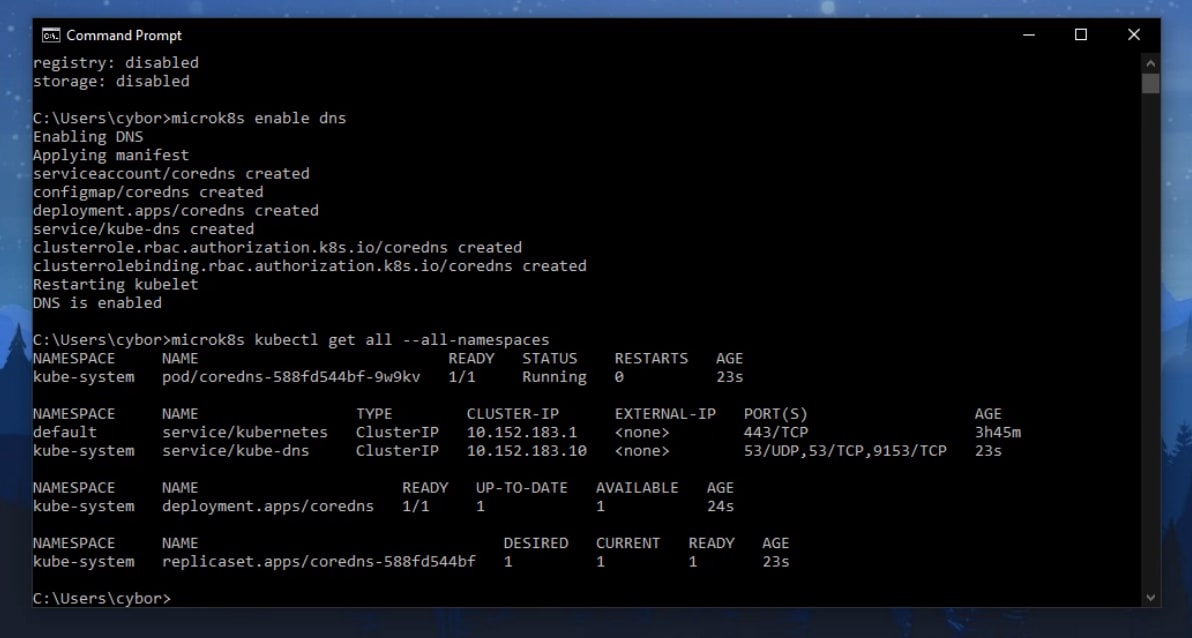Screen dimensions: 1192x638
Task: Click the 'CURRENT' column header
Action: point(628,543)
